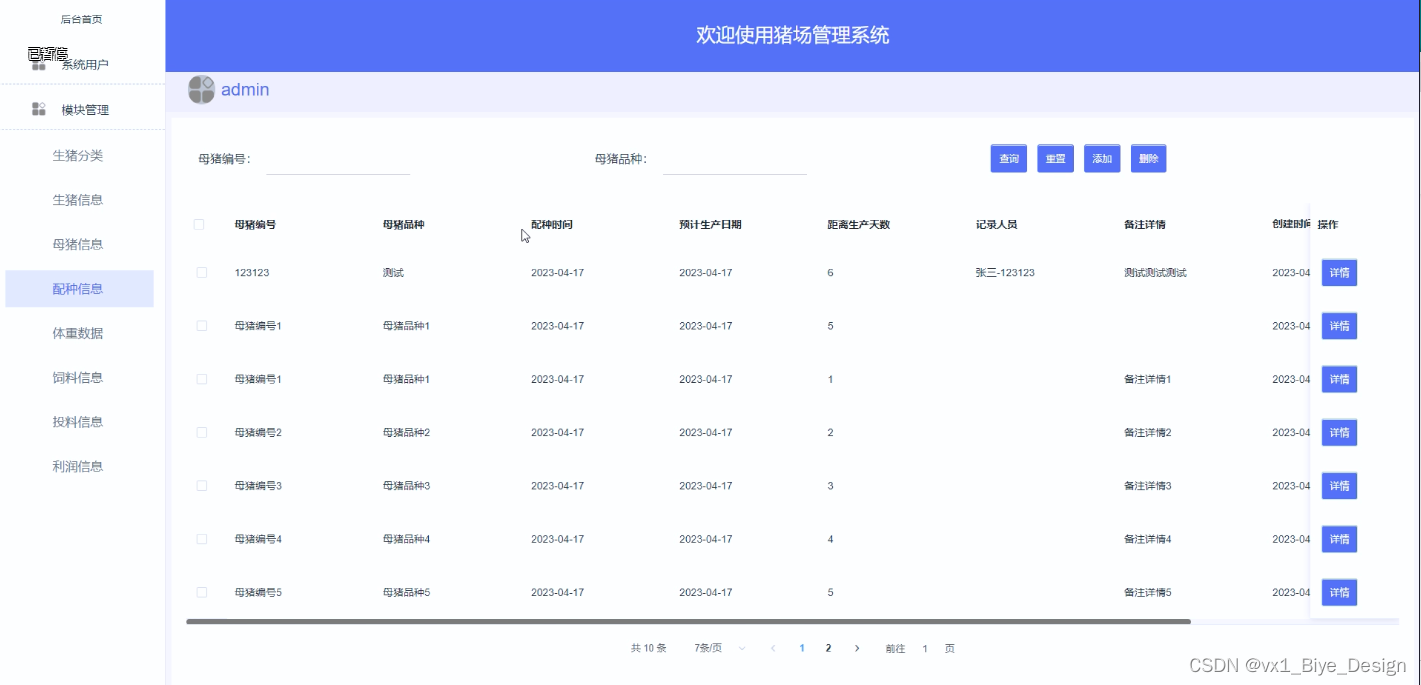Screen dimensions: 1421x685
Task: Open 详情 for 母猪编号5 row
Action: (x=1339, y=592)
